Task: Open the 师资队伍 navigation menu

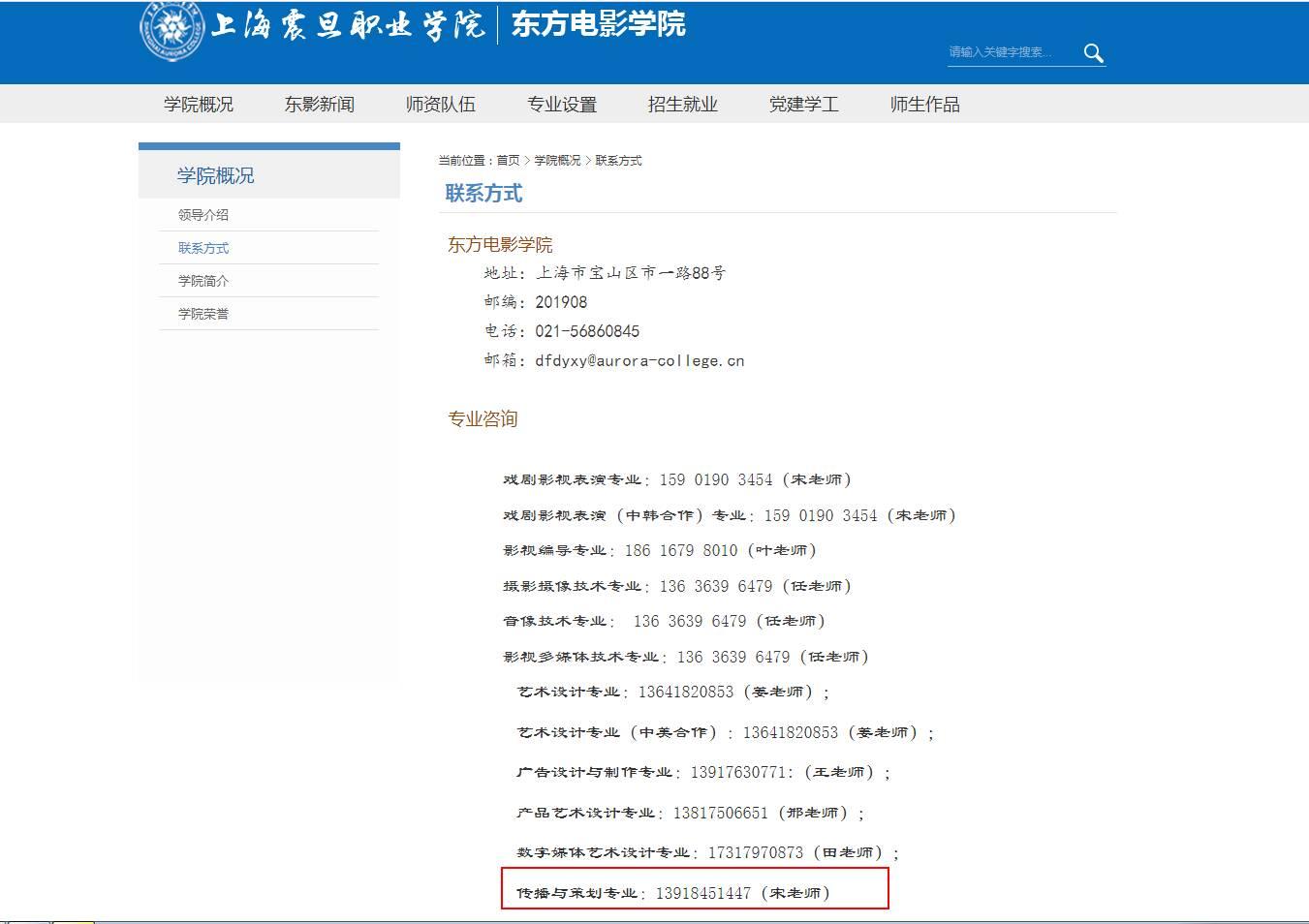Action: pos(441,105)
